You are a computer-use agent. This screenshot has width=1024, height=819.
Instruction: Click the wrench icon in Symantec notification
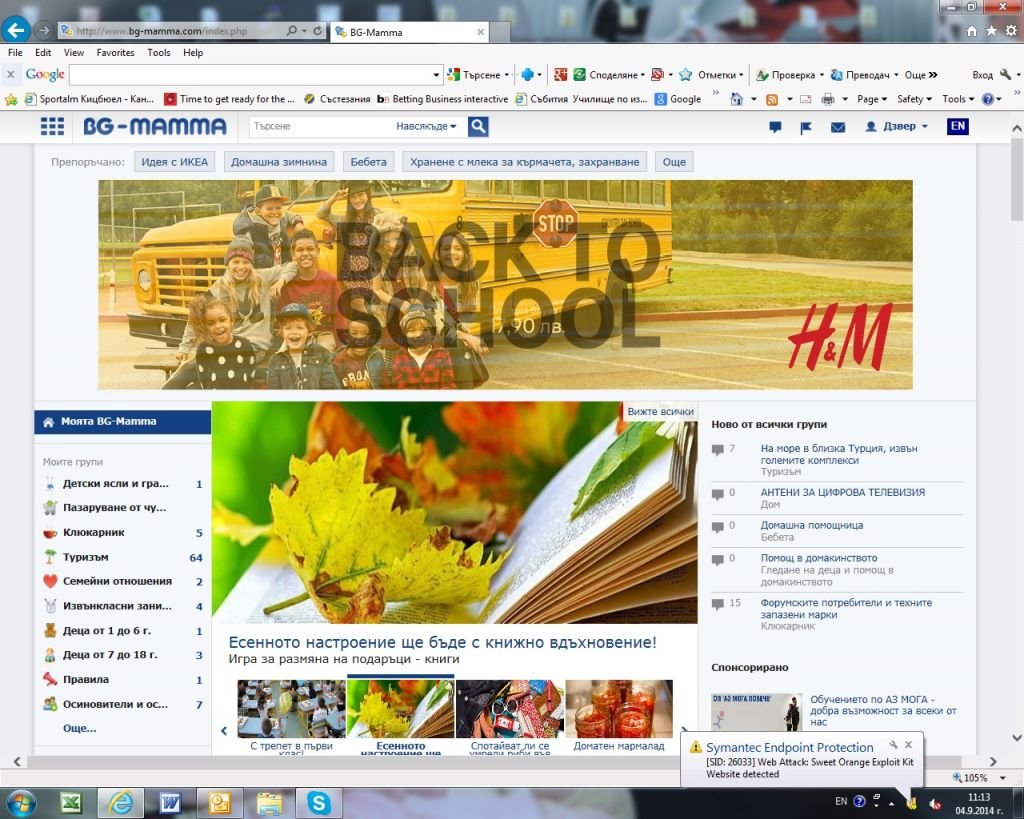[893, 745]
